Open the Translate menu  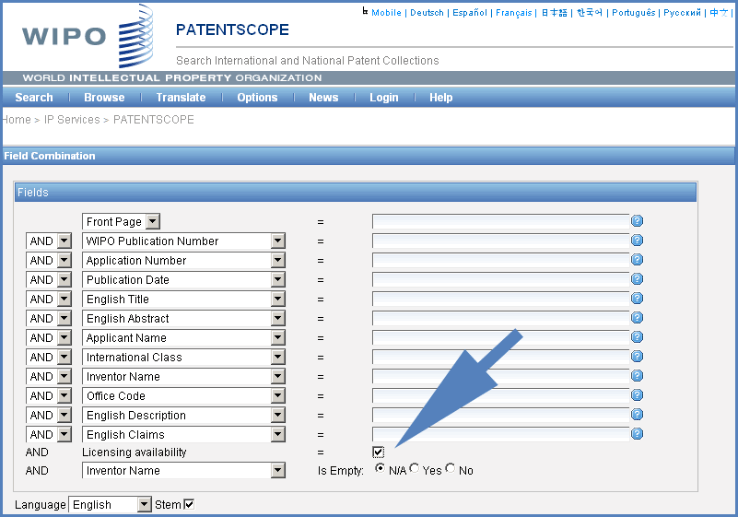coord(181,97)
